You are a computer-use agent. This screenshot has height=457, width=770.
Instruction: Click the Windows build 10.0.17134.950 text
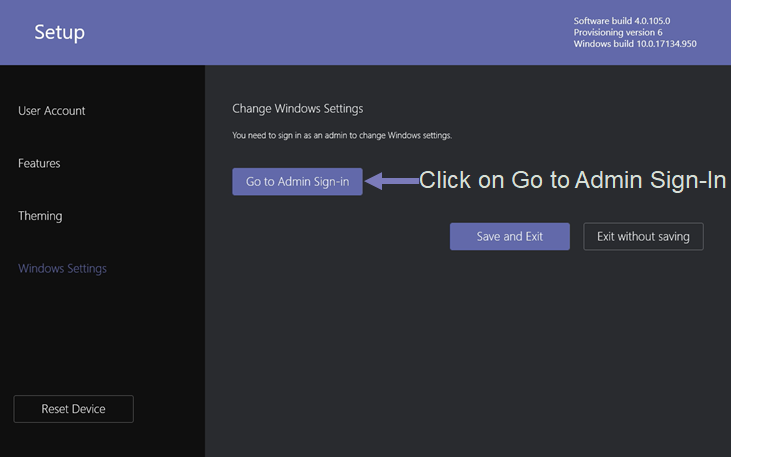coord(635,44)
